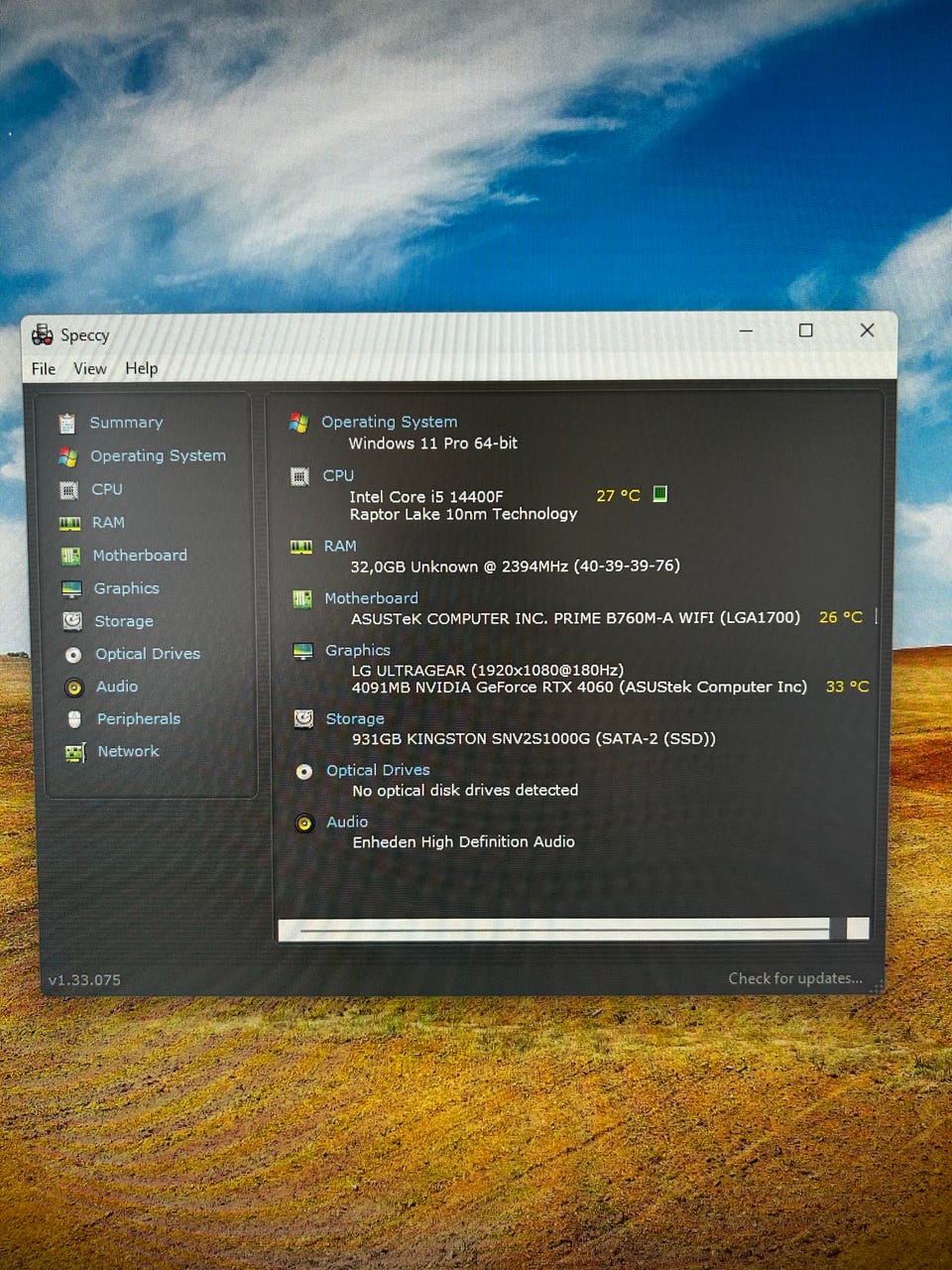Click Raptor Lake 10nm Technology text
Viewport: 952px width, 1270px height.
click(464, 514)
